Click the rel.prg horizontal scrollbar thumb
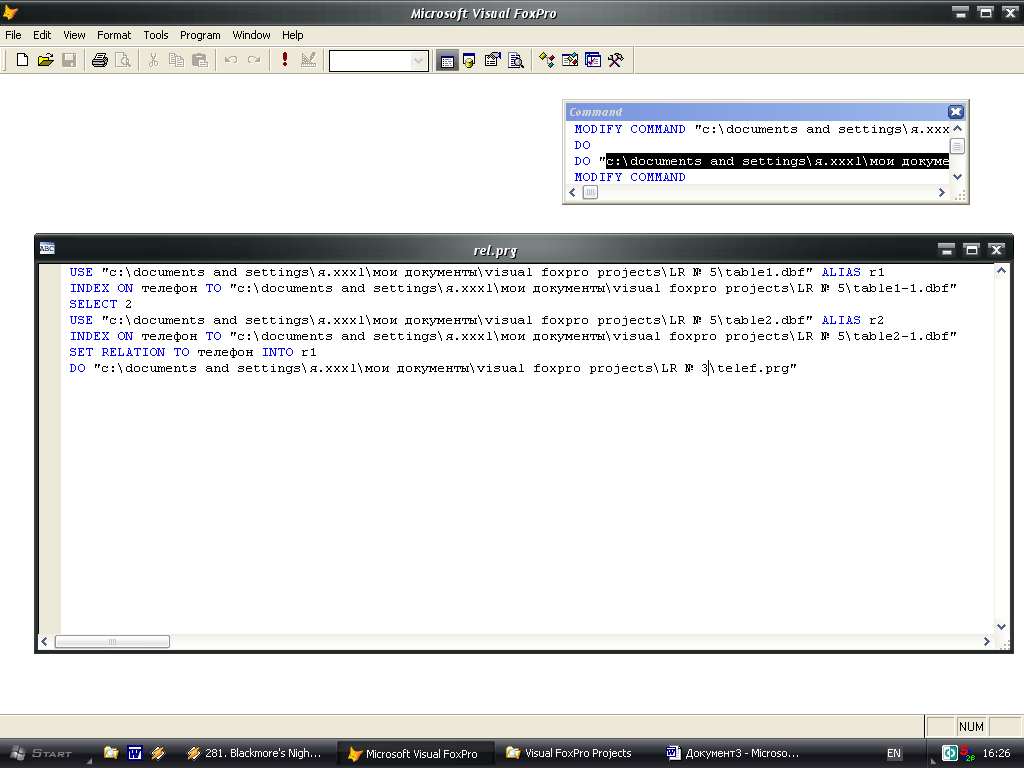Image resolution: width=1024 pixels, height=768 pixels. tap(112, 642)
